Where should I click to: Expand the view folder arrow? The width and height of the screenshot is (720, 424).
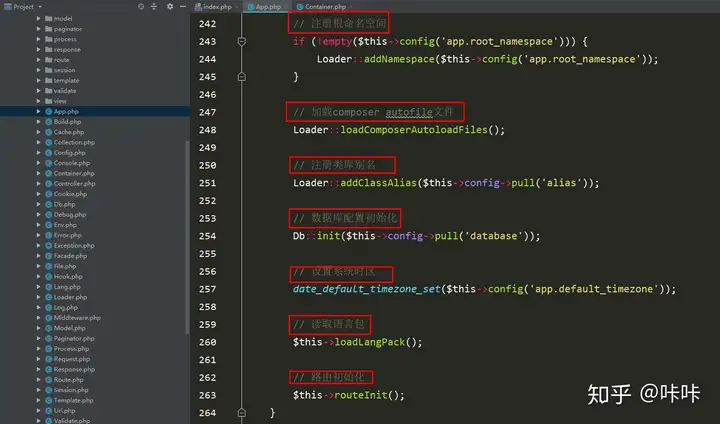[39, 101]
